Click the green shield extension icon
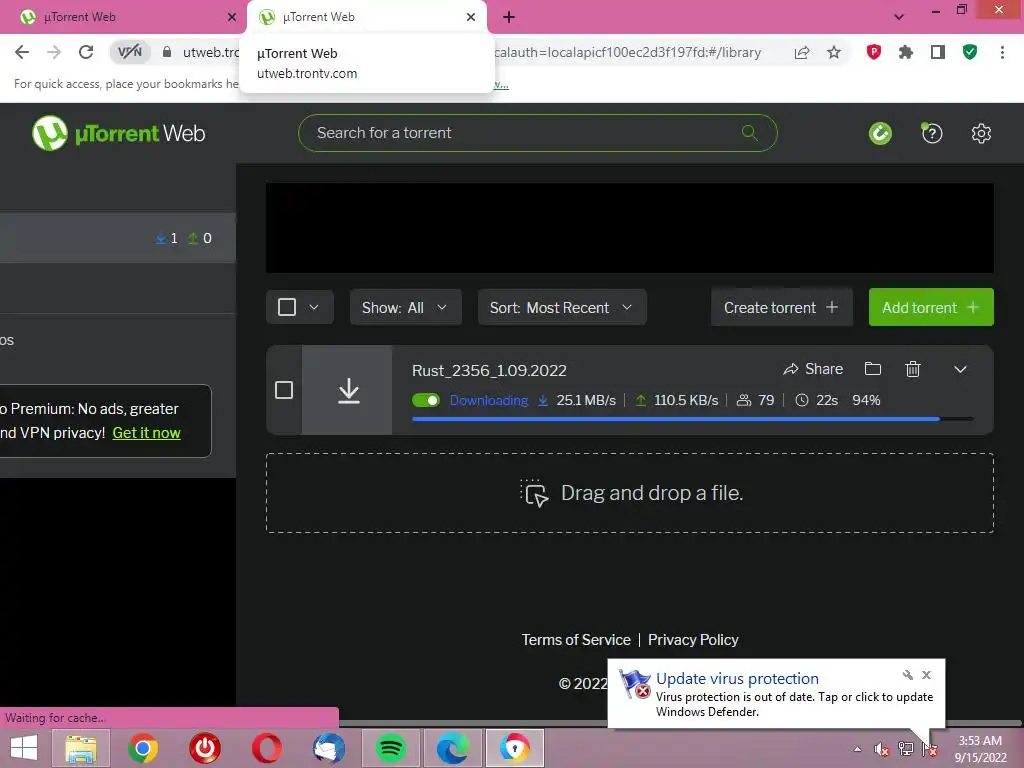Screen dimensions: 1024x768 [970, 52]
